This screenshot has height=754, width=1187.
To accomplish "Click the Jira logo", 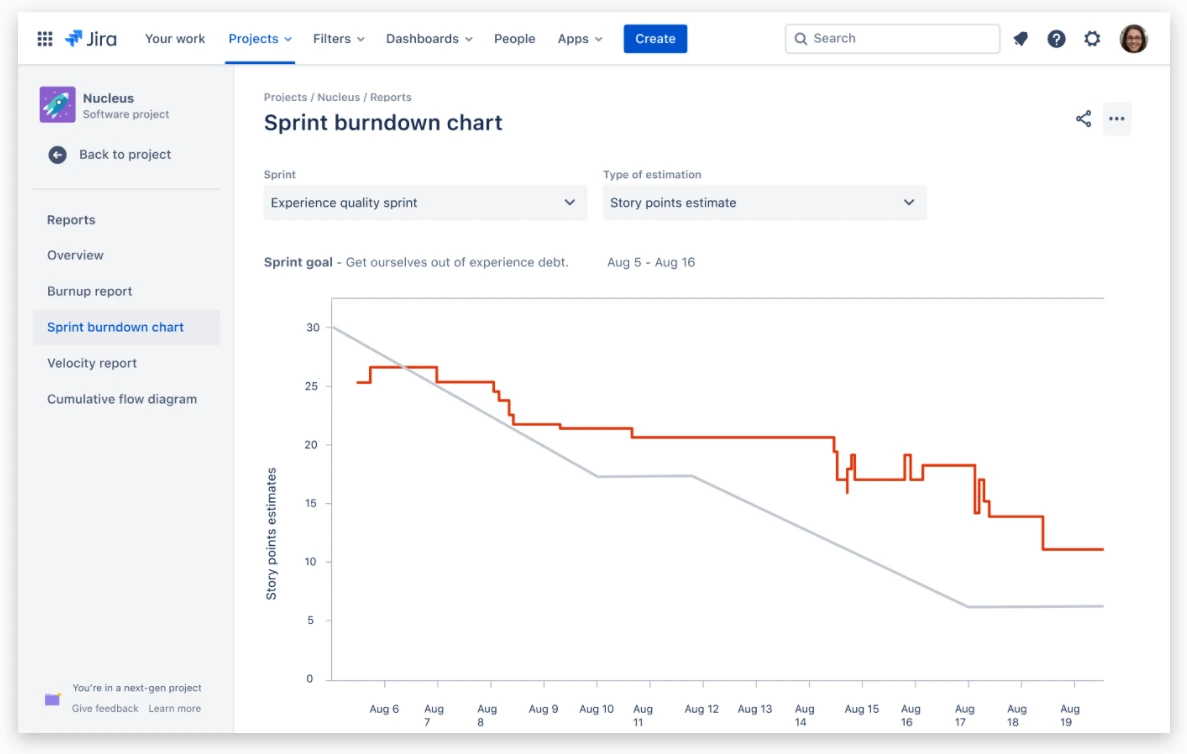I will point(91,39).
